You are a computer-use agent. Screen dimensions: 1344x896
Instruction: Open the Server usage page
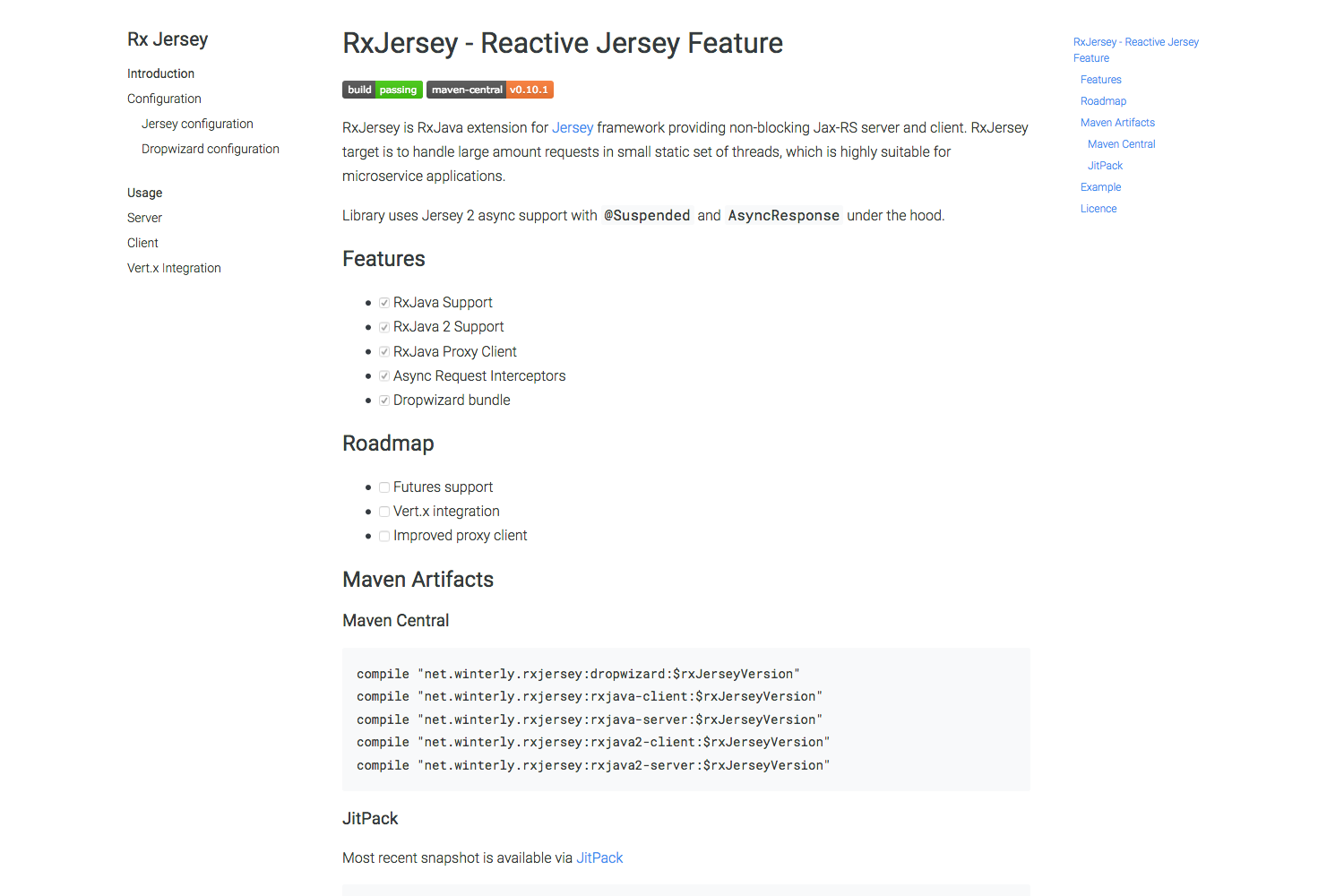tap(144, 218)
